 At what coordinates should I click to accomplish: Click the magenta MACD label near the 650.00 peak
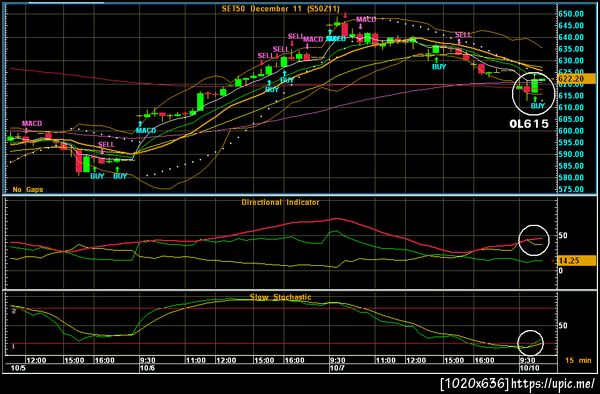(x=366, y=20)
